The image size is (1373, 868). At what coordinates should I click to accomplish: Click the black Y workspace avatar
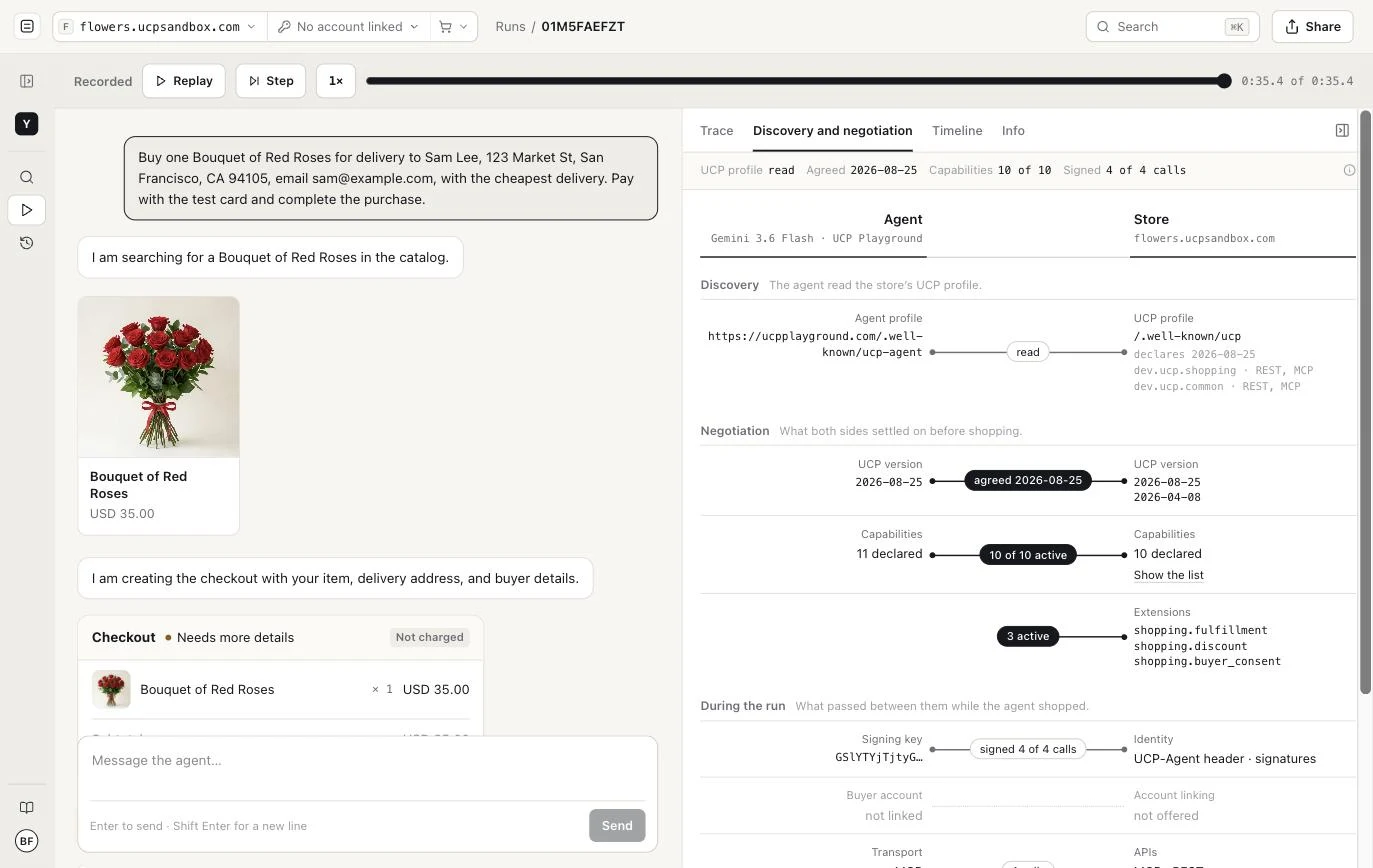(x=27, y=124)
